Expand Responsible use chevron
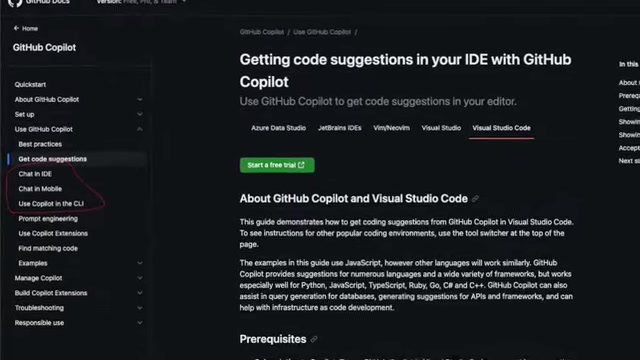The width and height of the screenshot is (640, 360). coord(140,323)
